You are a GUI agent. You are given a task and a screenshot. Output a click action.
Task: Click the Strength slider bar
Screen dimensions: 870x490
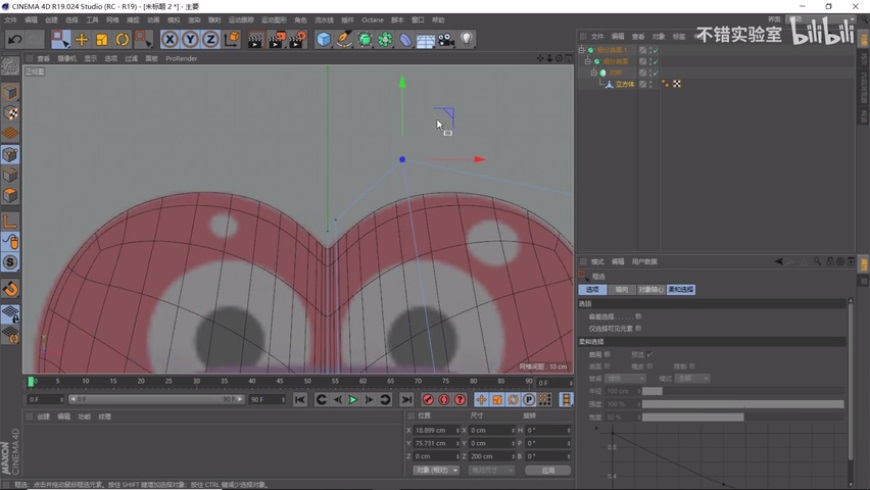743,404
